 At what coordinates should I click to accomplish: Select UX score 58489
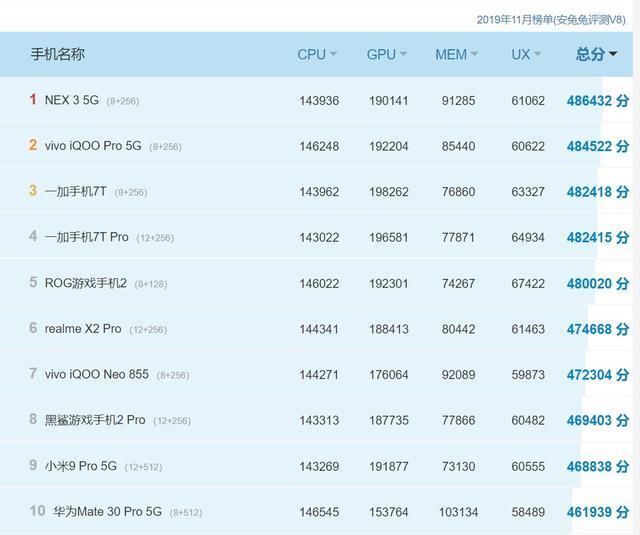click(x=528, y=512)
